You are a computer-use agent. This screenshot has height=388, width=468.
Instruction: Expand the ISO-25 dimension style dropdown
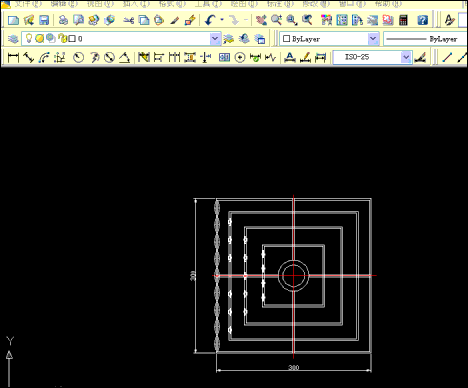(x=406, y=57)
